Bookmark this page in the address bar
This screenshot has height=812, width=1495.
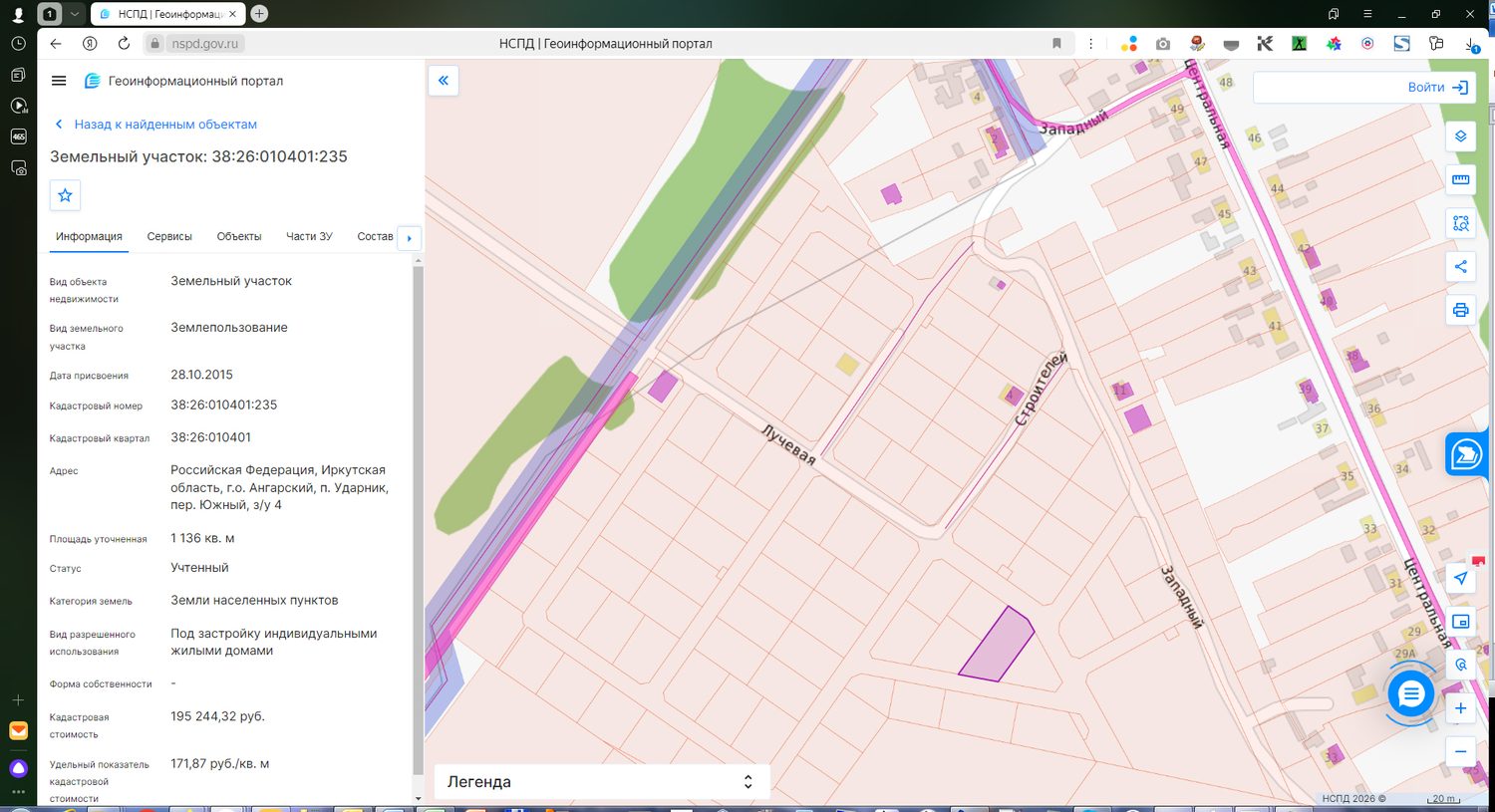[x=1056, y=44]
